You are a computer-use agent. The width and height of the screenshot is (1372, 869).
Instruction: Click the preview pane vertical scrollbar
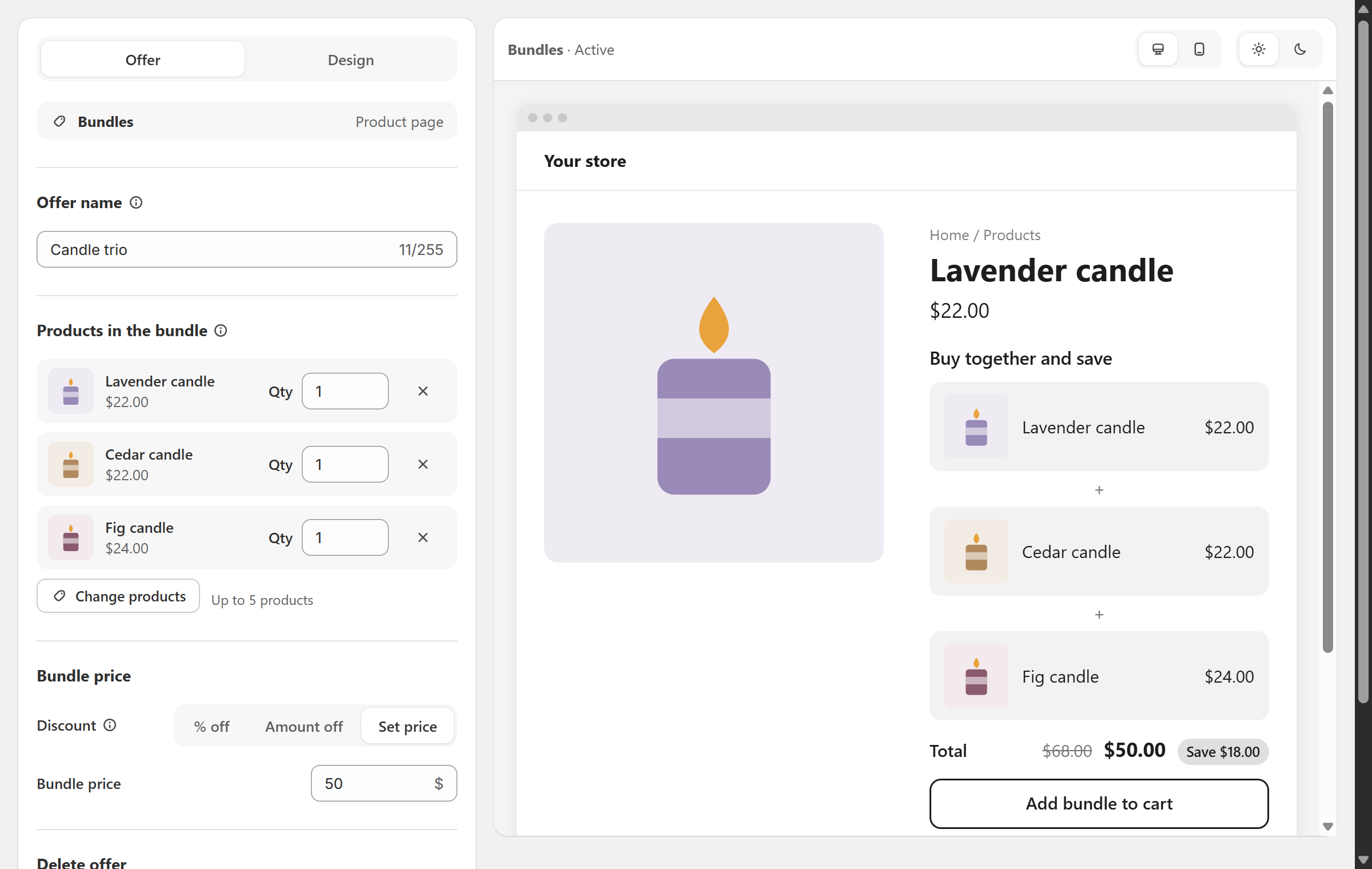coord(1327,377)
